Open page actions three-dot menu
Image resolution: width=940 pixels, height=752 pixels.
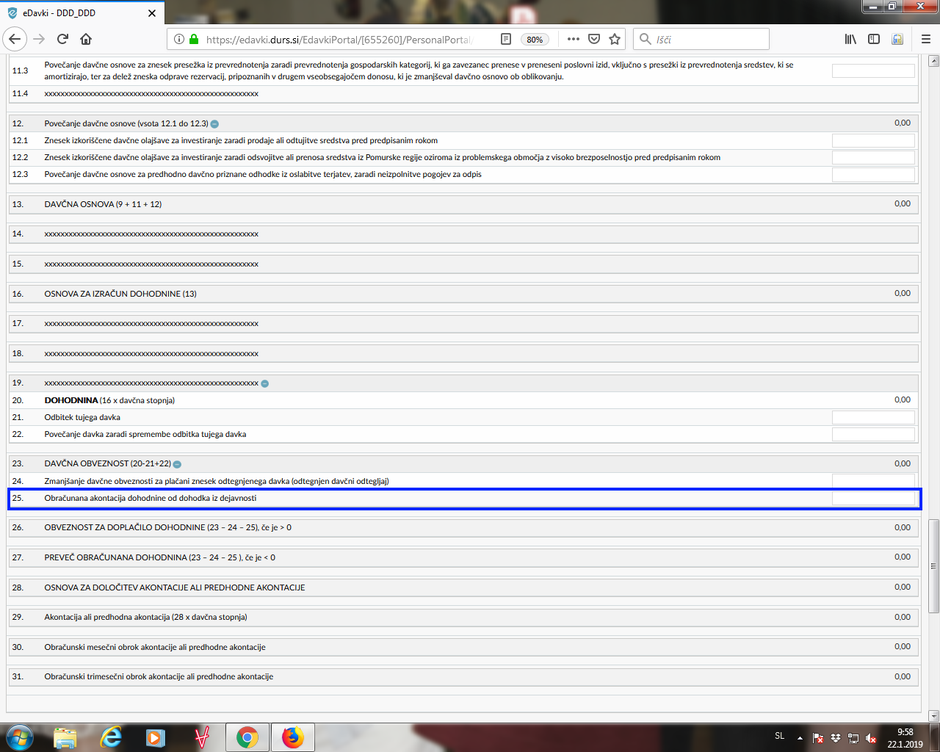coord(573,39)
